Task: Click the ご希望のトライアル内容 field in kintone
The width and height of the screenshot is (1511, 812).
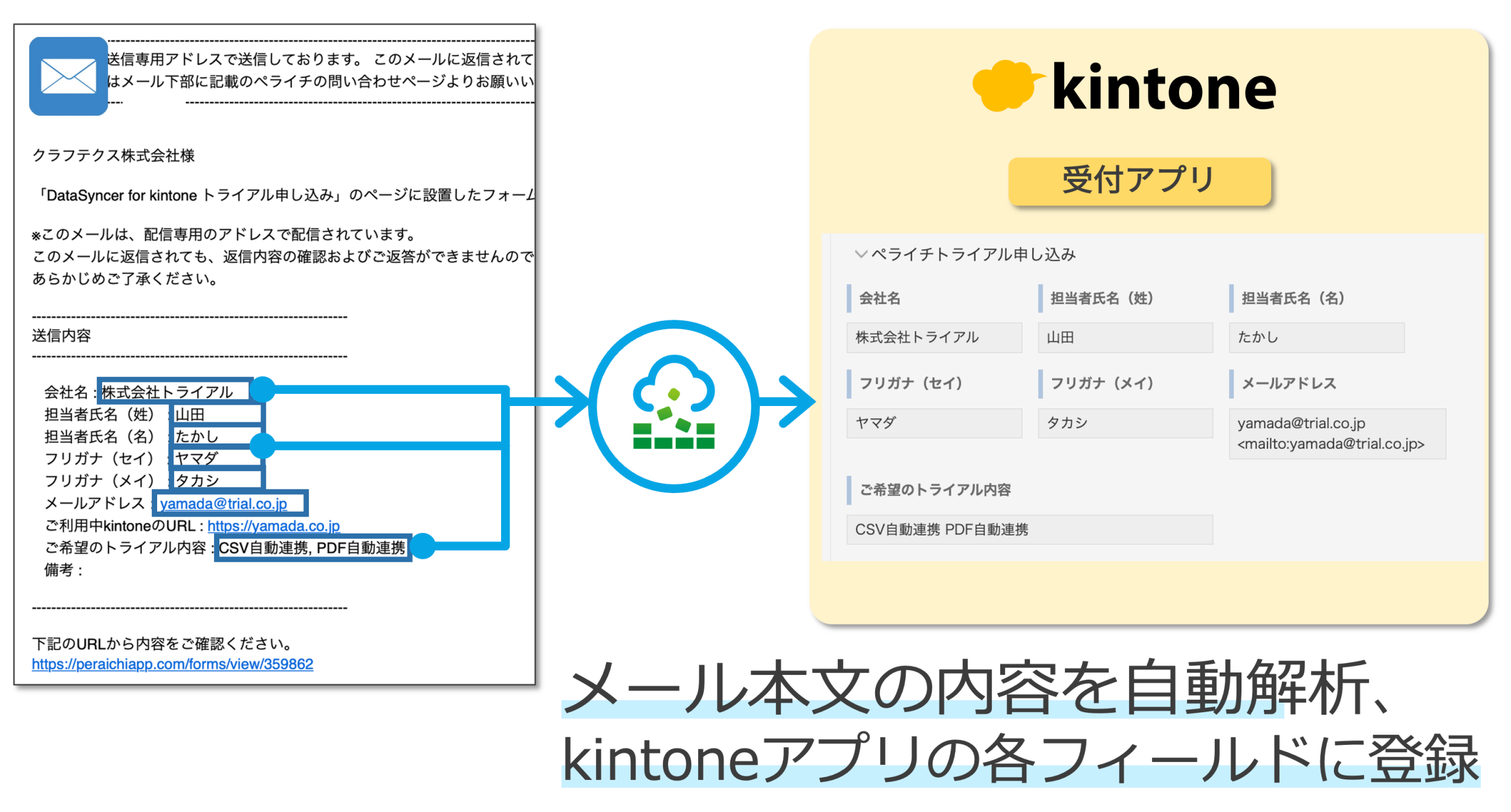Action: [1029, 529]
